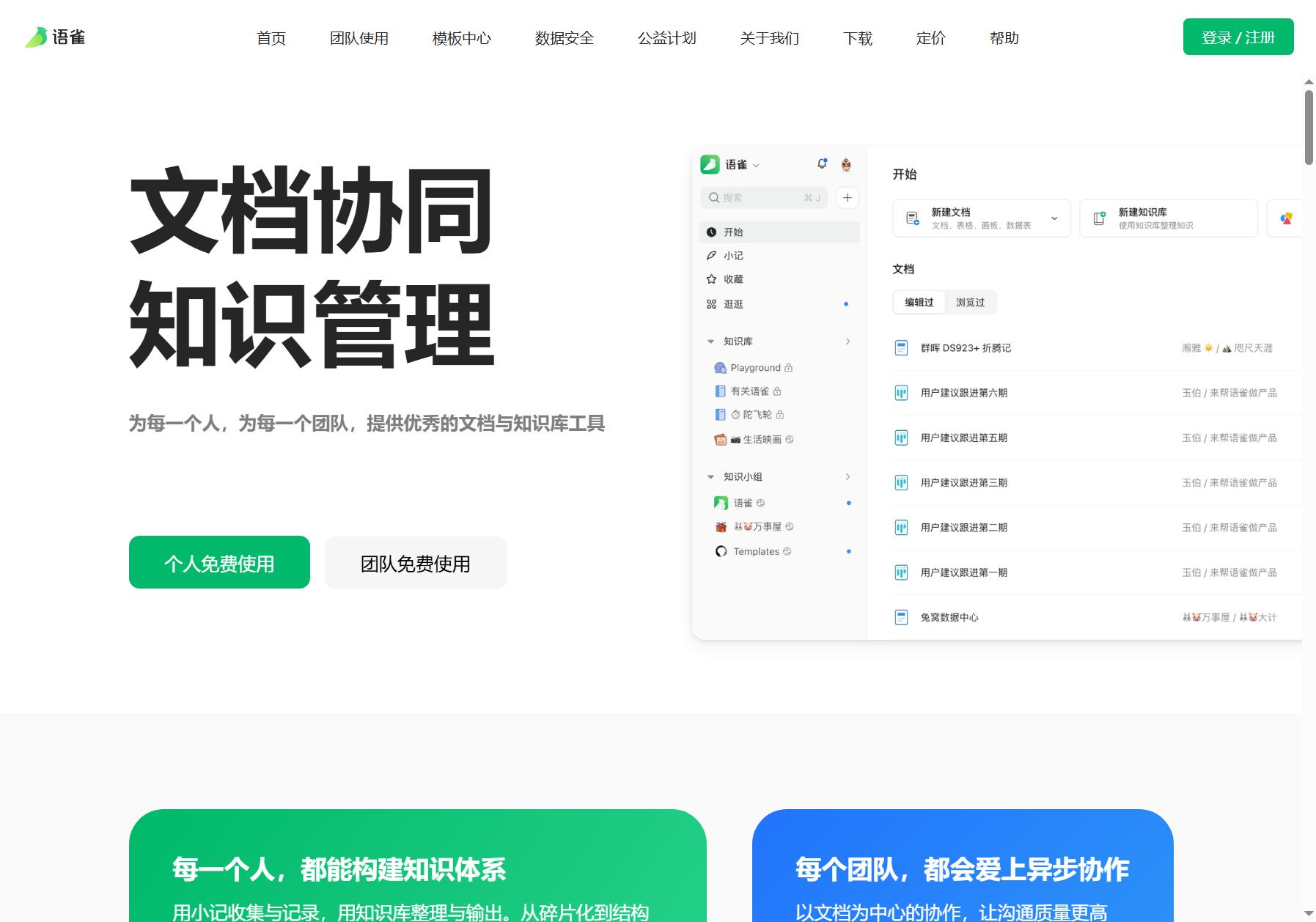Click the feather icon next to 小记
This screenshot has width=1316, height=922.
[x=711, y=256]
